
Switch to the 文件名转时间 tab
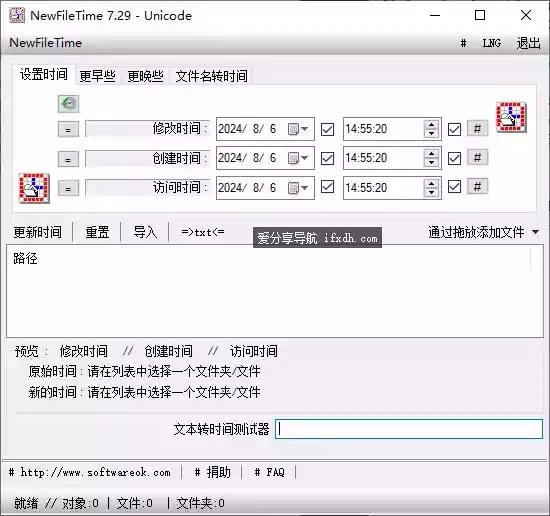(x=212, y=76)
